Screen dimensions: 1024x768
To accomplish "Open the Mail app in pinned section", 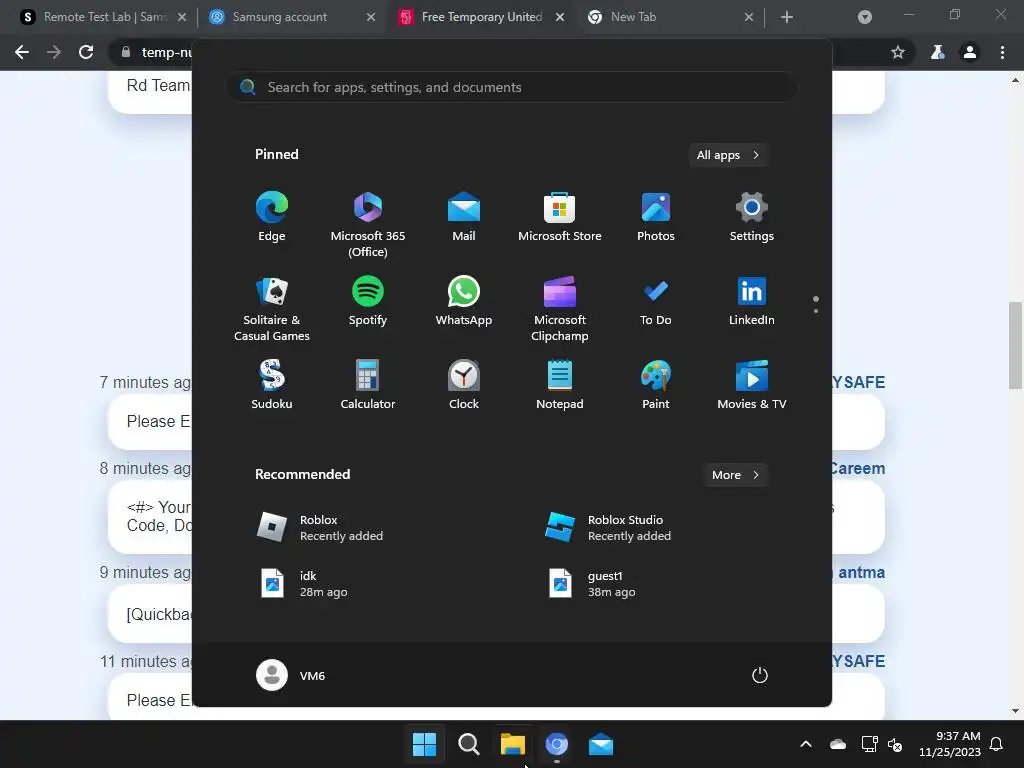I will coord(464,218).
